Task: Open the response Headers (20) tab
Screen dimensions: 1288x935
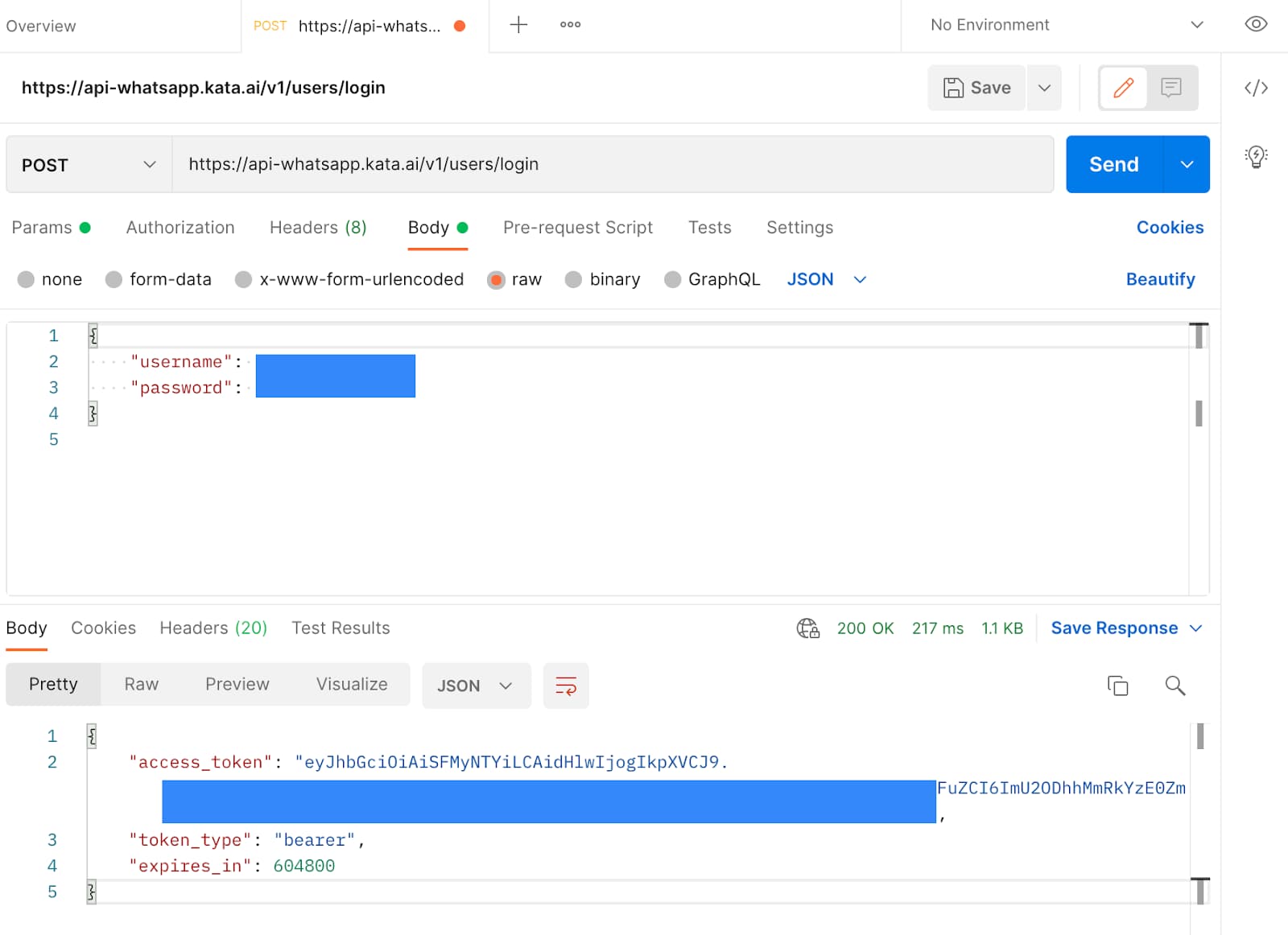Action: tap(213, 628)
